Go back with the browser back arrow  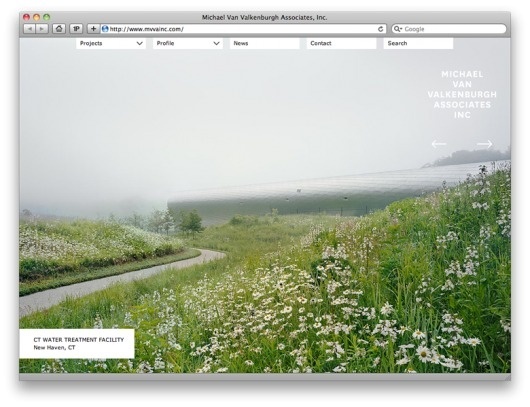pyautogui.click(x=30, y=29)
